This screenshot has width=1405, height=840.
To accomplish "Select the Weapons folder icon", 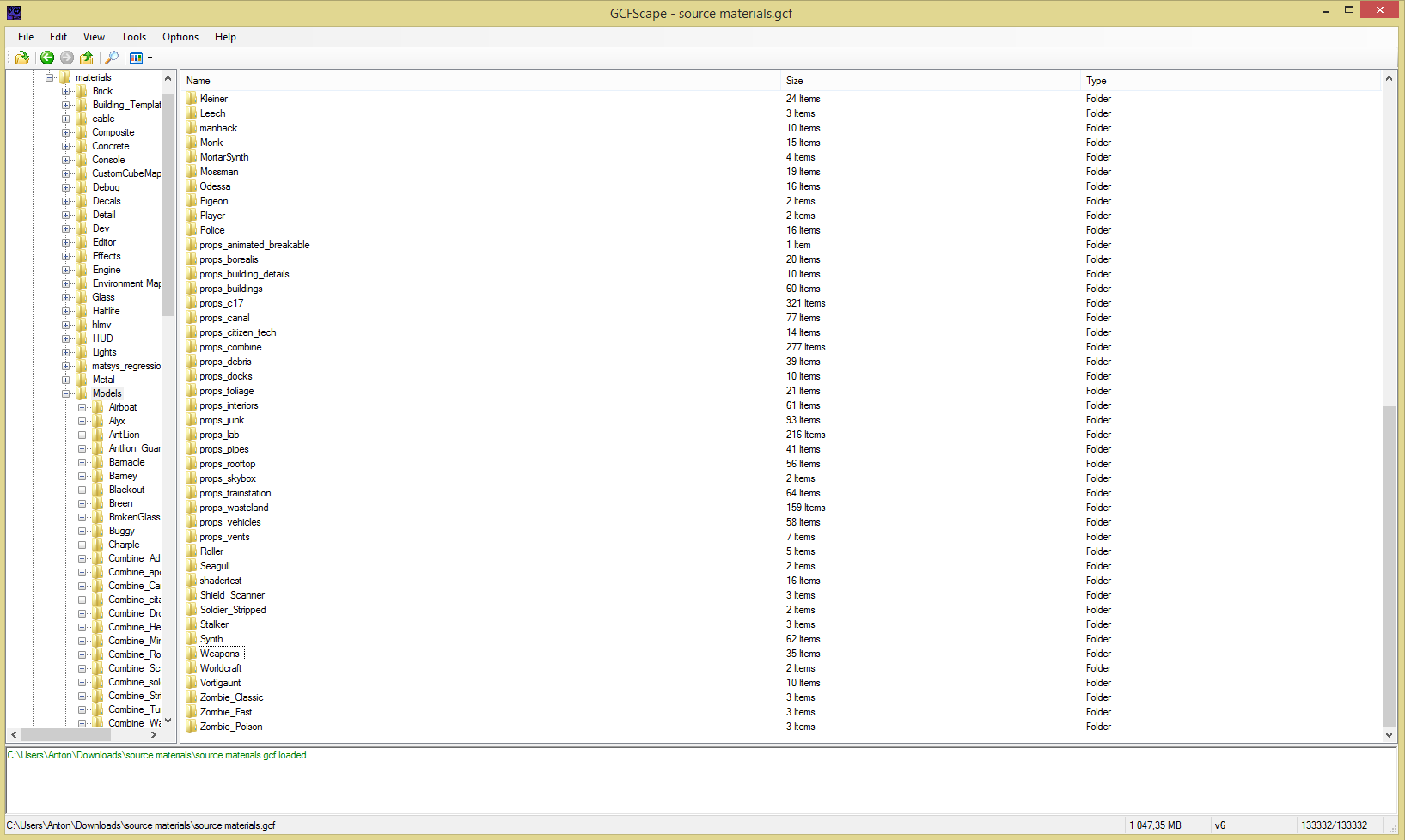I will 192,654.
